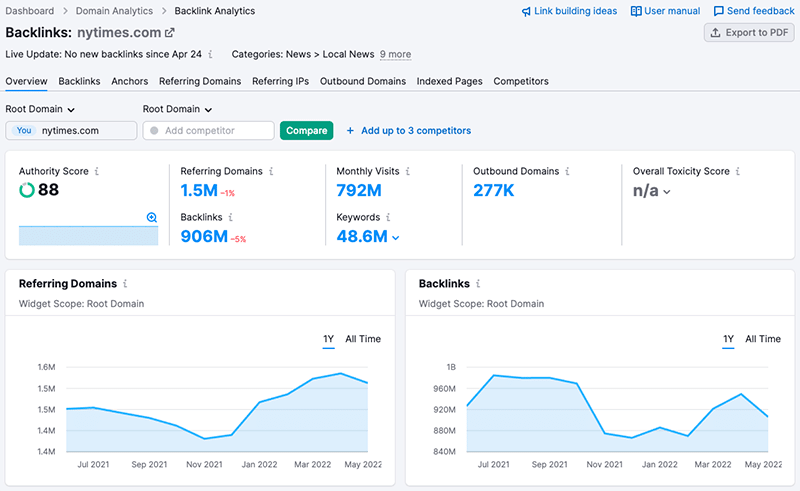Click info icon beside Outbound Domains
The width and height of the screenshot is (800, 491).
[567, 171]
